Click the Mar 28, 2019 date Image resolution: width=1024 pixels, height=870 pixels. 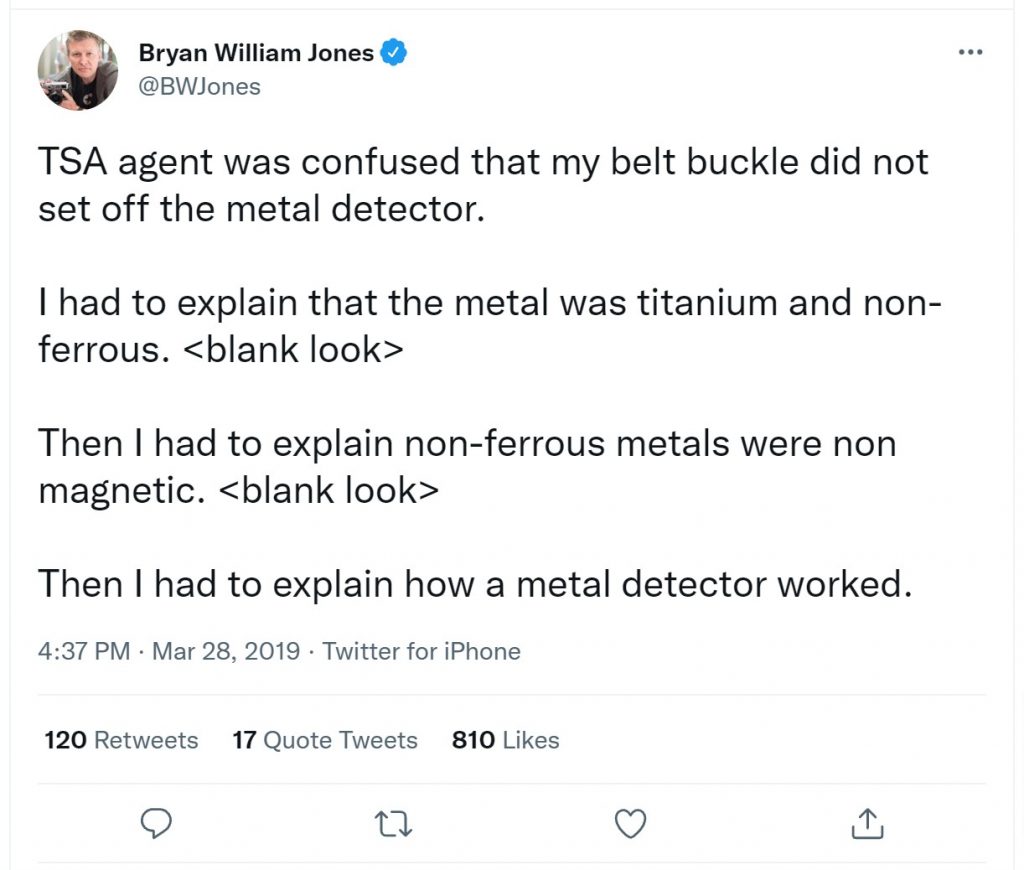(x=225, y=651)
